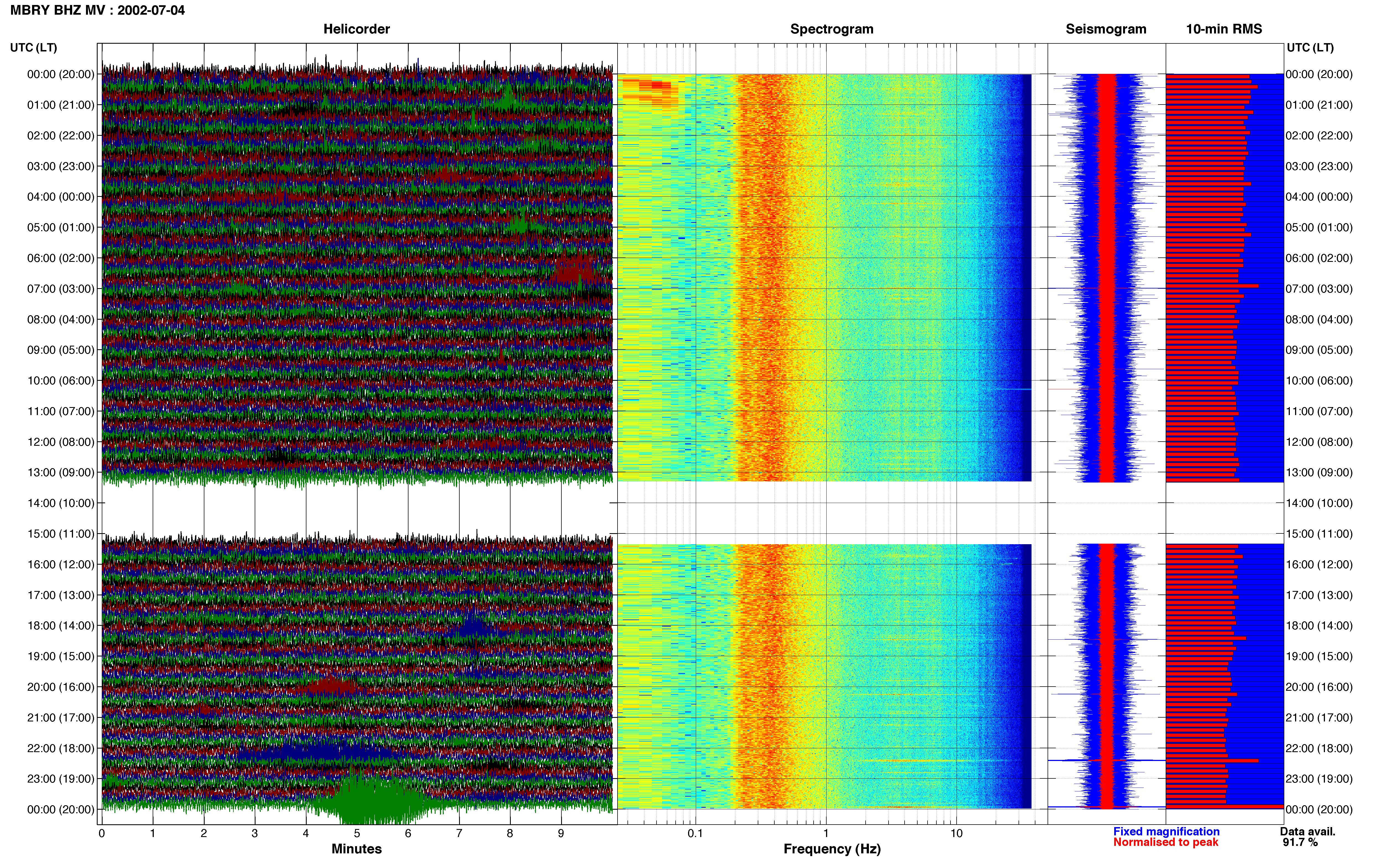This screenshot has width=1388, height=868.
Task: Click tick 0.1 on the Frequency axis
Action: 695,833
